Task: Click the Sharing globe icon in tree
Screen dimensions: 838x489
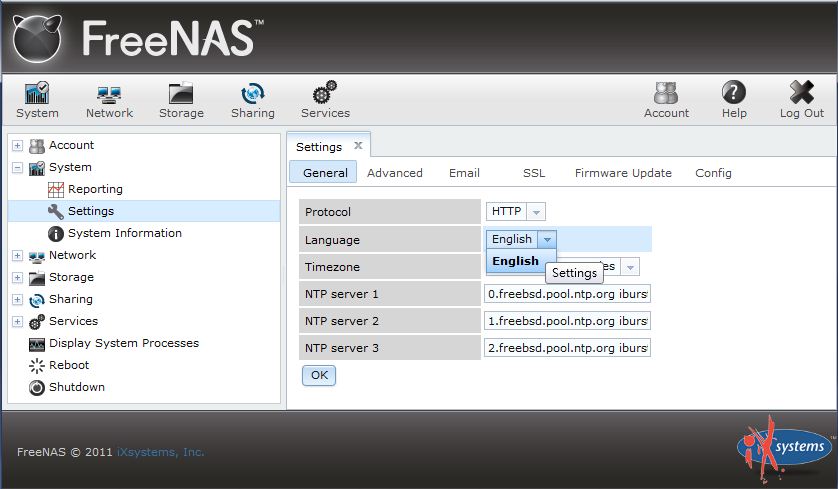Action: click(x=37, y=300)
